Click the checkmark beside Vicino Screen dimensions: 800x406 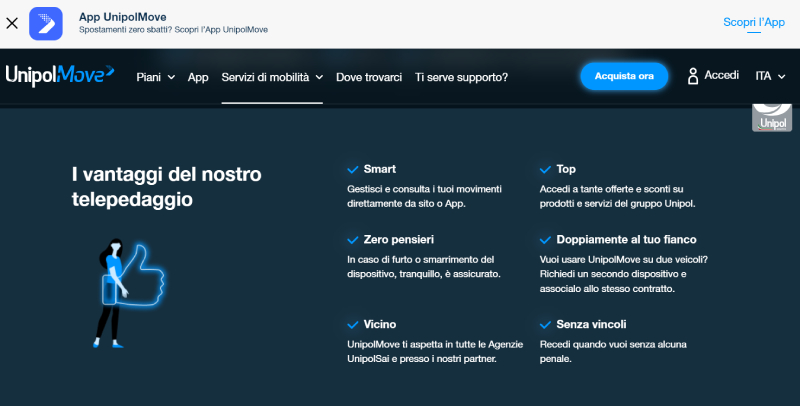point(353,325)
